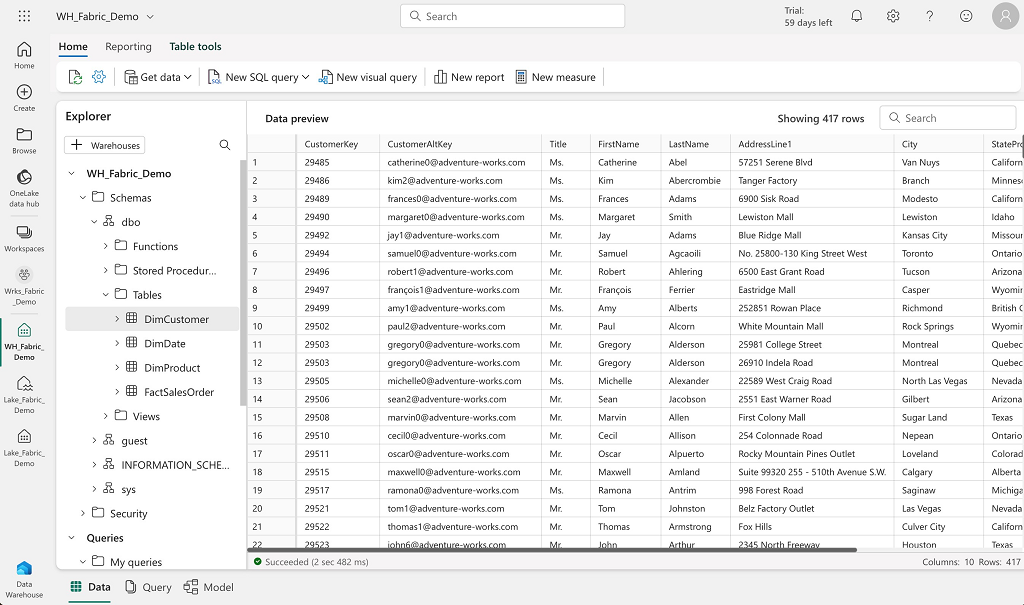This screenshot has height=605, width=1024.
Task: Switch to the Query view tab
Action: coord(148,587)
